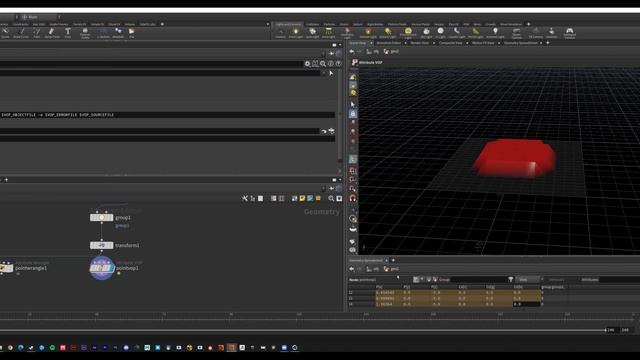Image resolution: width=640 pixels, height=360 pixels.
Task: Add a Spot Light from the shelf
Action: pos(312,33)
